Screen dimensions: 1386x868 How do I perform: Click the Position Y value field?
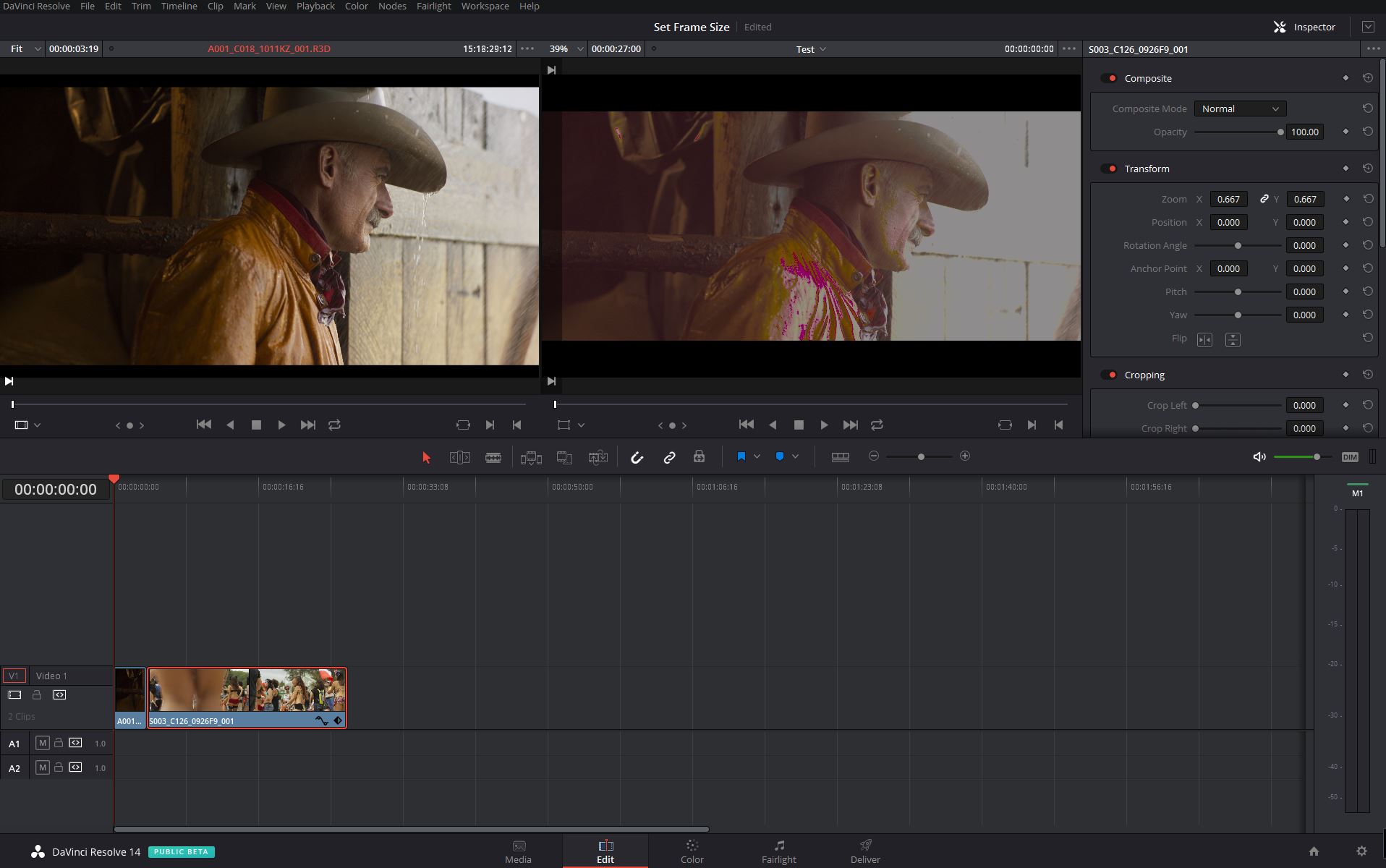[x=1304, y=222]
